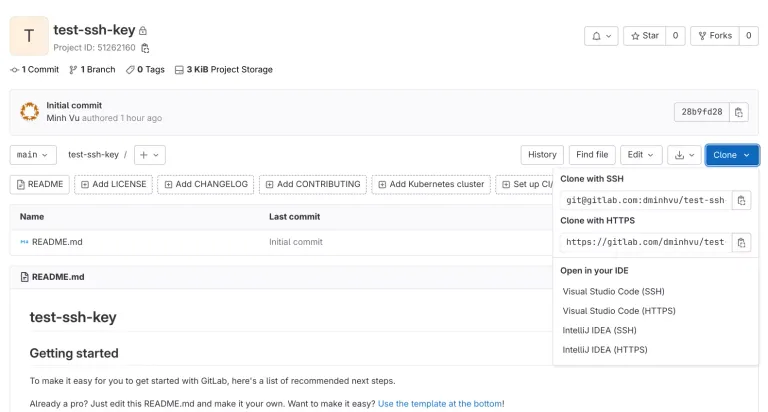
Task: Open README.md in the file table
Action: click(x=57, y=242)
